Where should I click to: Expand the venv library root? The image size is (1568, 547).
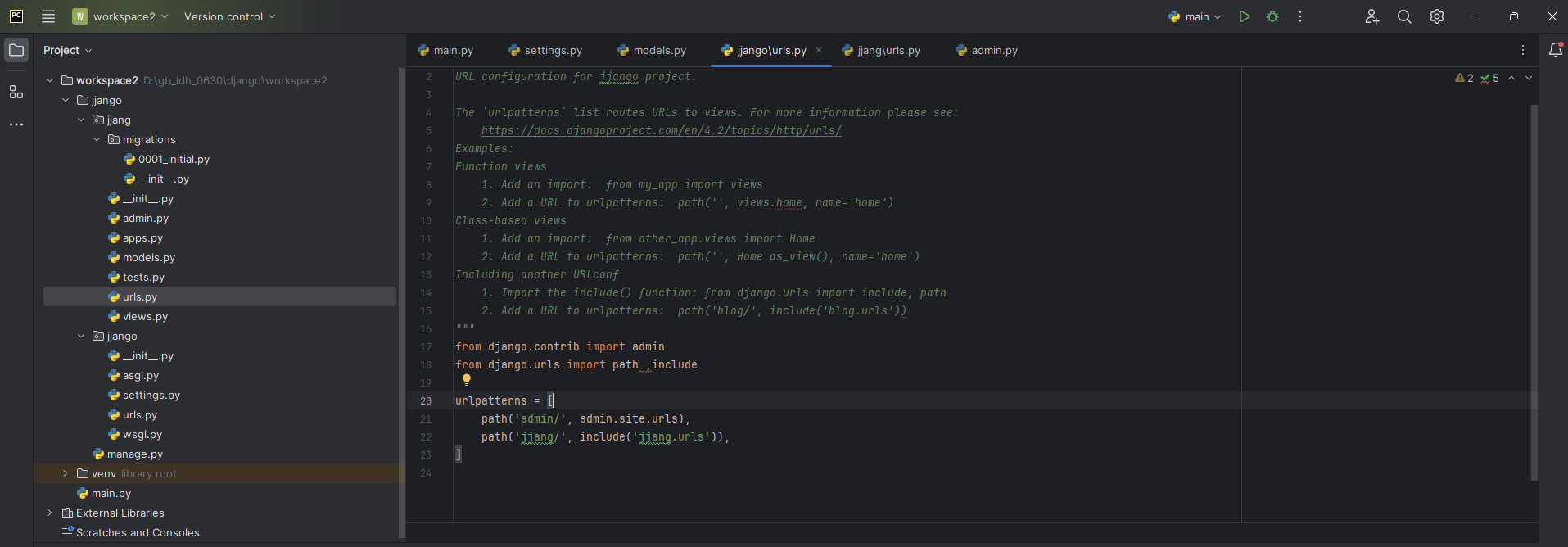click(66, 473)
